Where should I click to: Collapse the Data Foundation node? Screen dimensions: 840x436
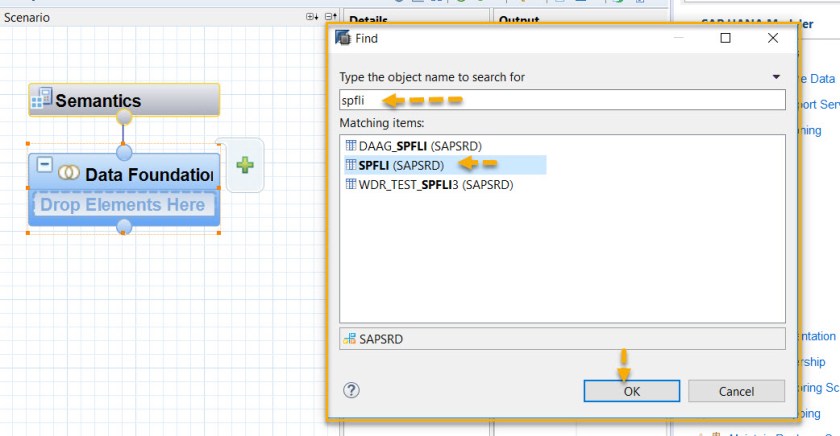pos(44,165)
